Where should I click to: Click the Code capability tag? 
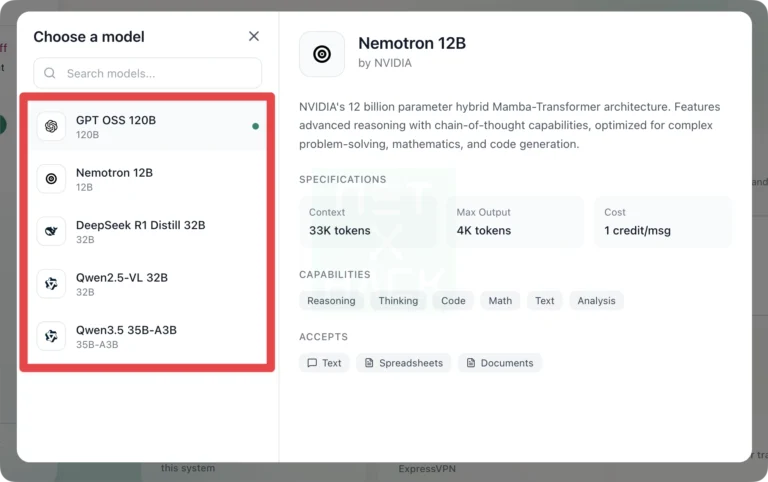[453, 300]
